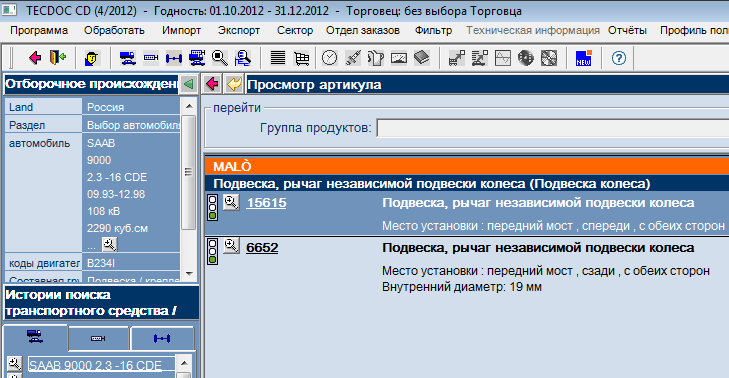Open article number 15615 link
729x378 pixels.
tap(266, 203)
